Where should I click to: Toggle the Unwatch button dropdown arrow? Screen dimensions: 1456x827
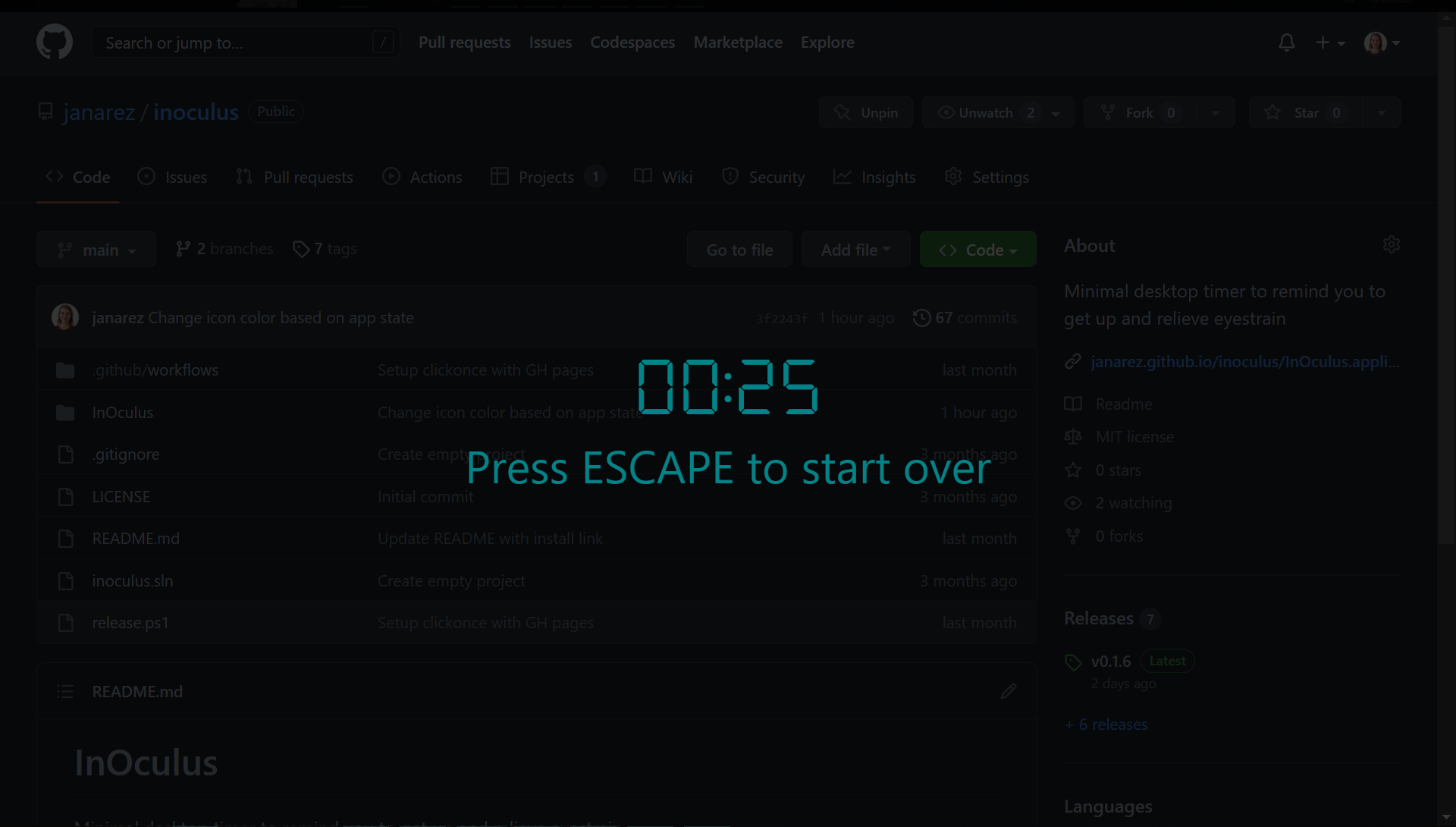click(1056, 112)
